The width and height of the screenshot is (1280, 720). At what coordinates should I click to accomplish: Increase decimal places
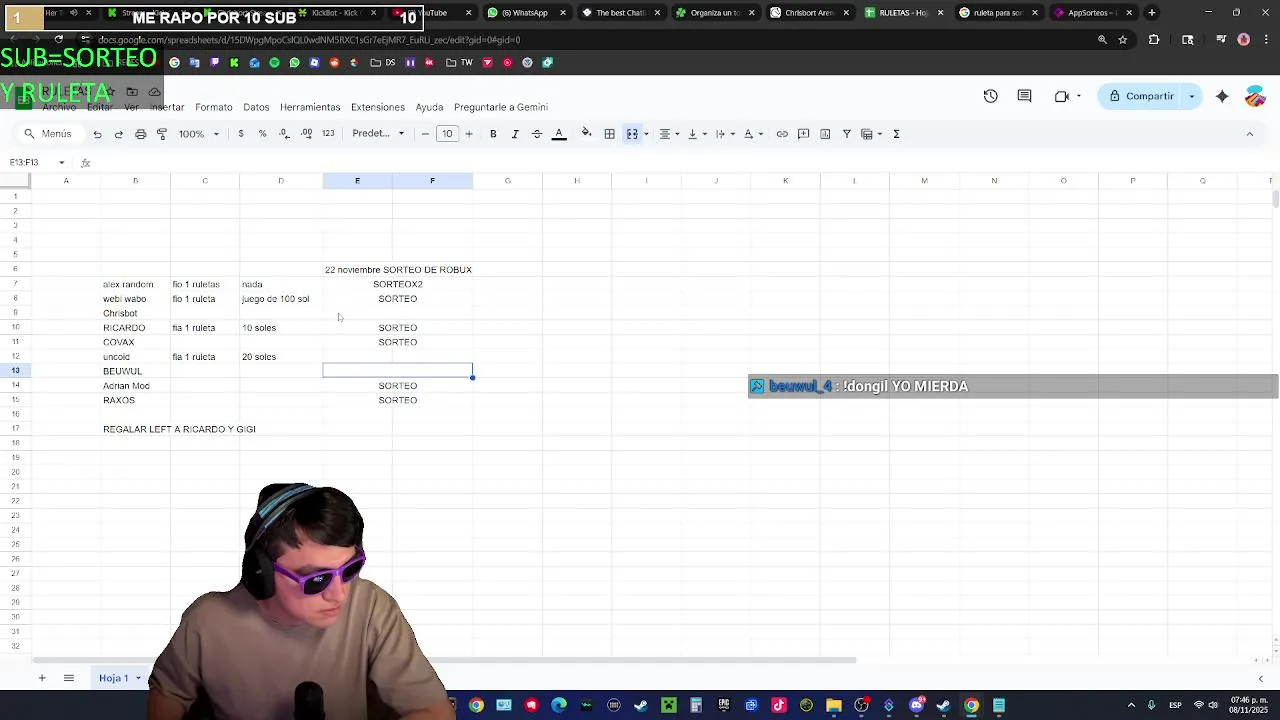point(306,134)
